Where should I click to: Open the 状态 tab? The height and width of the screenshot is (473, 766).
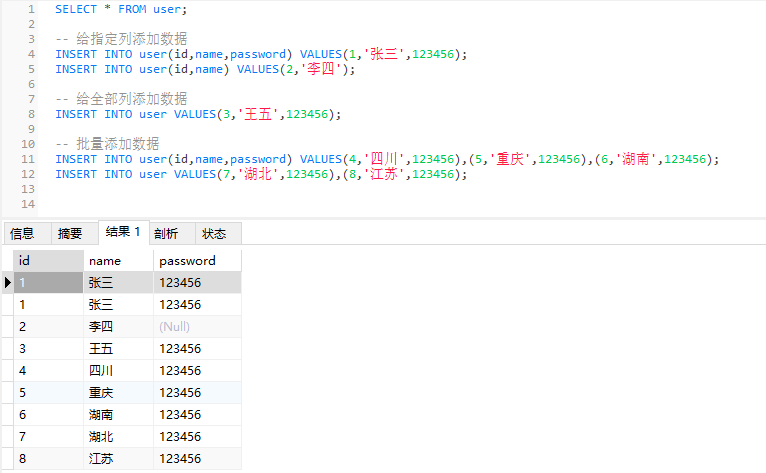click(218, 234)
